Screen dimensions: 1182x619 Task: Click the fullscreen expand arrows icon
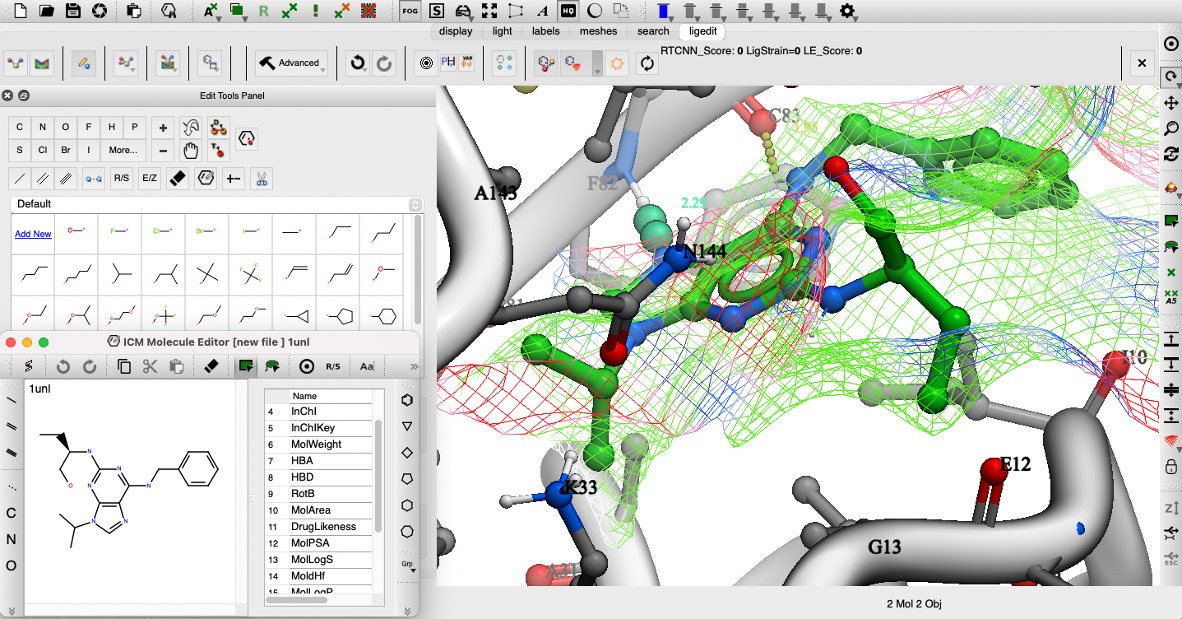(x=489, y=11)
